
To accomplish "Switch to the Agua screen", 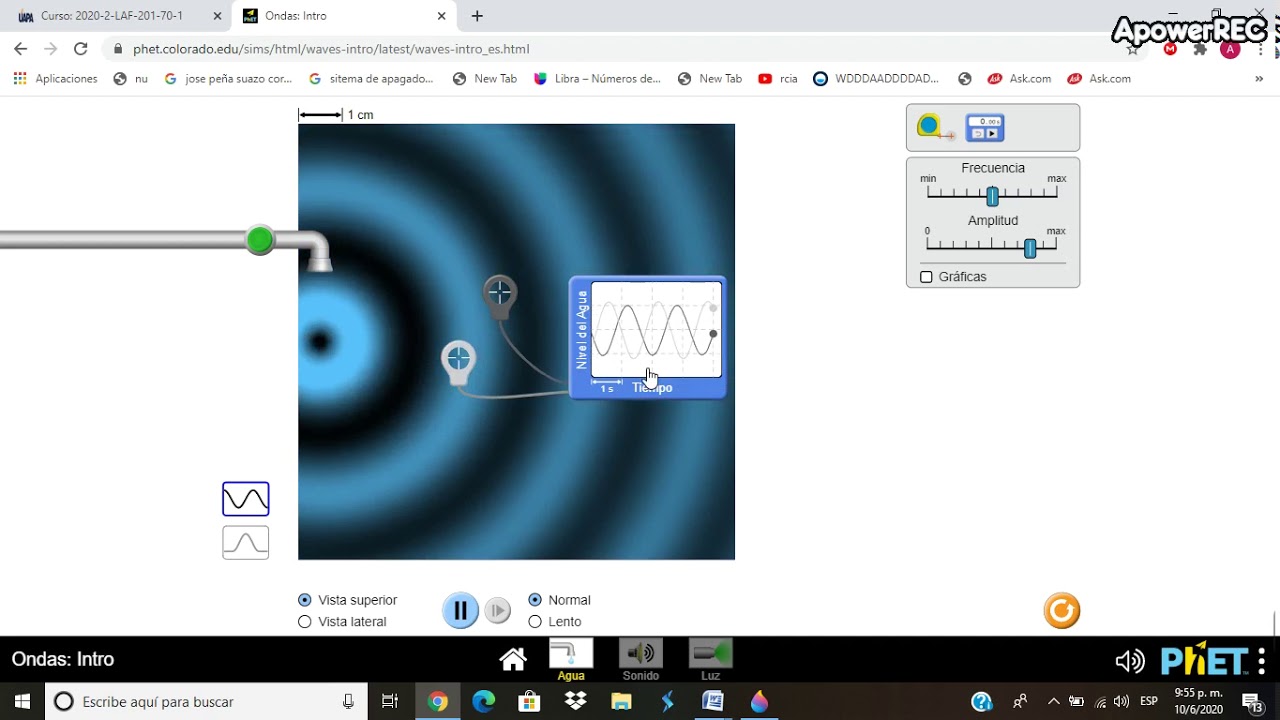I will (x=571, y=660).
